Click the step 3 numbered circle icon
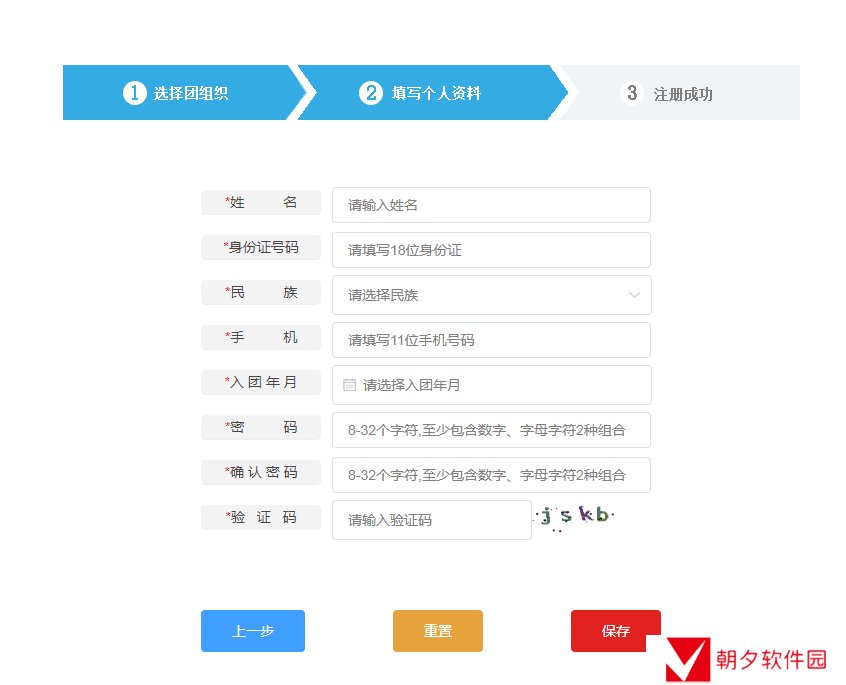 click(632, 92)
